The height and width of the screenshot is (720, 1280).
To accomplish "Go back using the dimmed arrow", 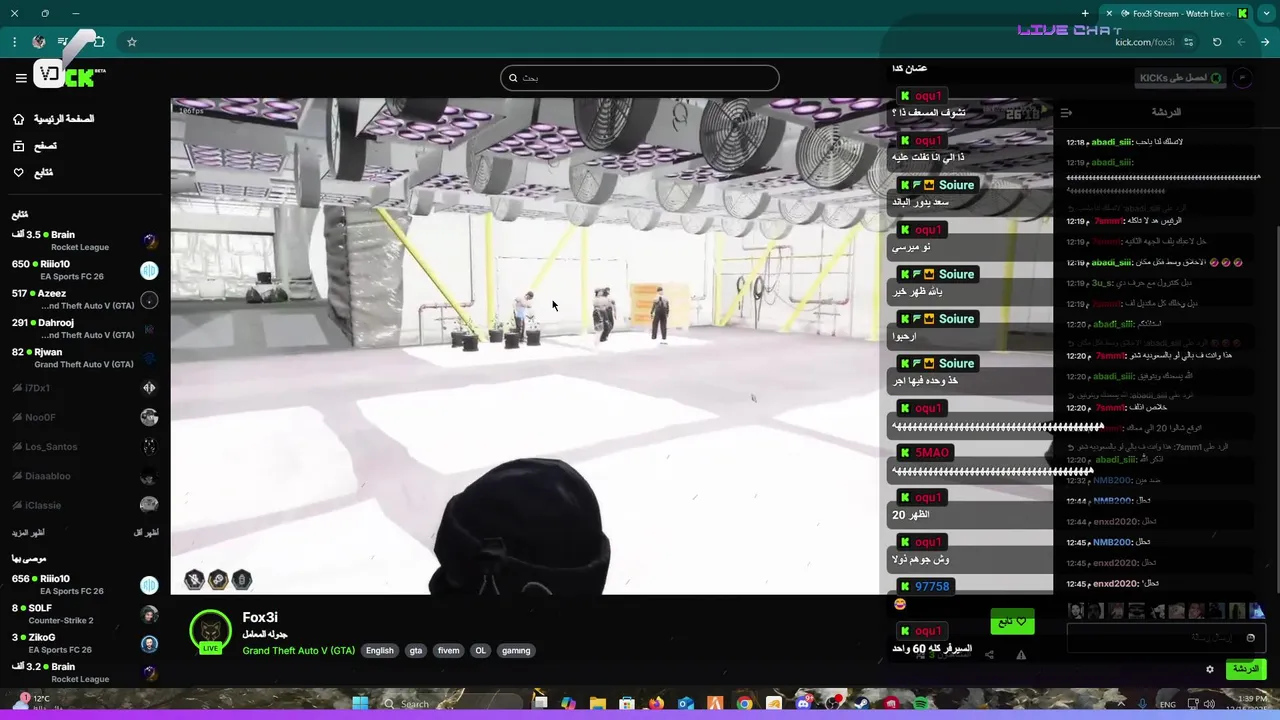I will [1241, 42].
